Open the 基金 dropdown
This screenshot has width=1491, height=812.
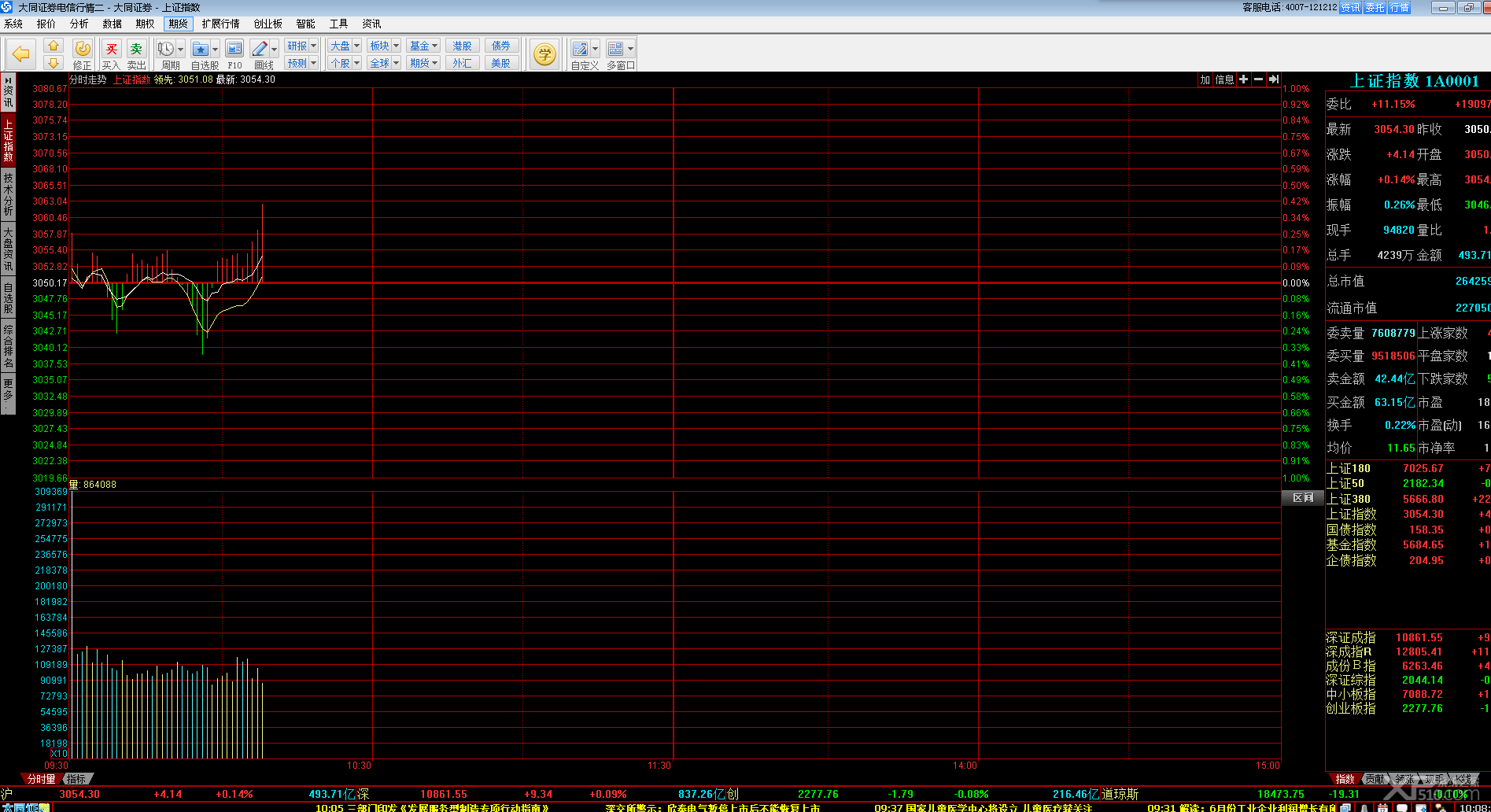[x=424, y=46]
